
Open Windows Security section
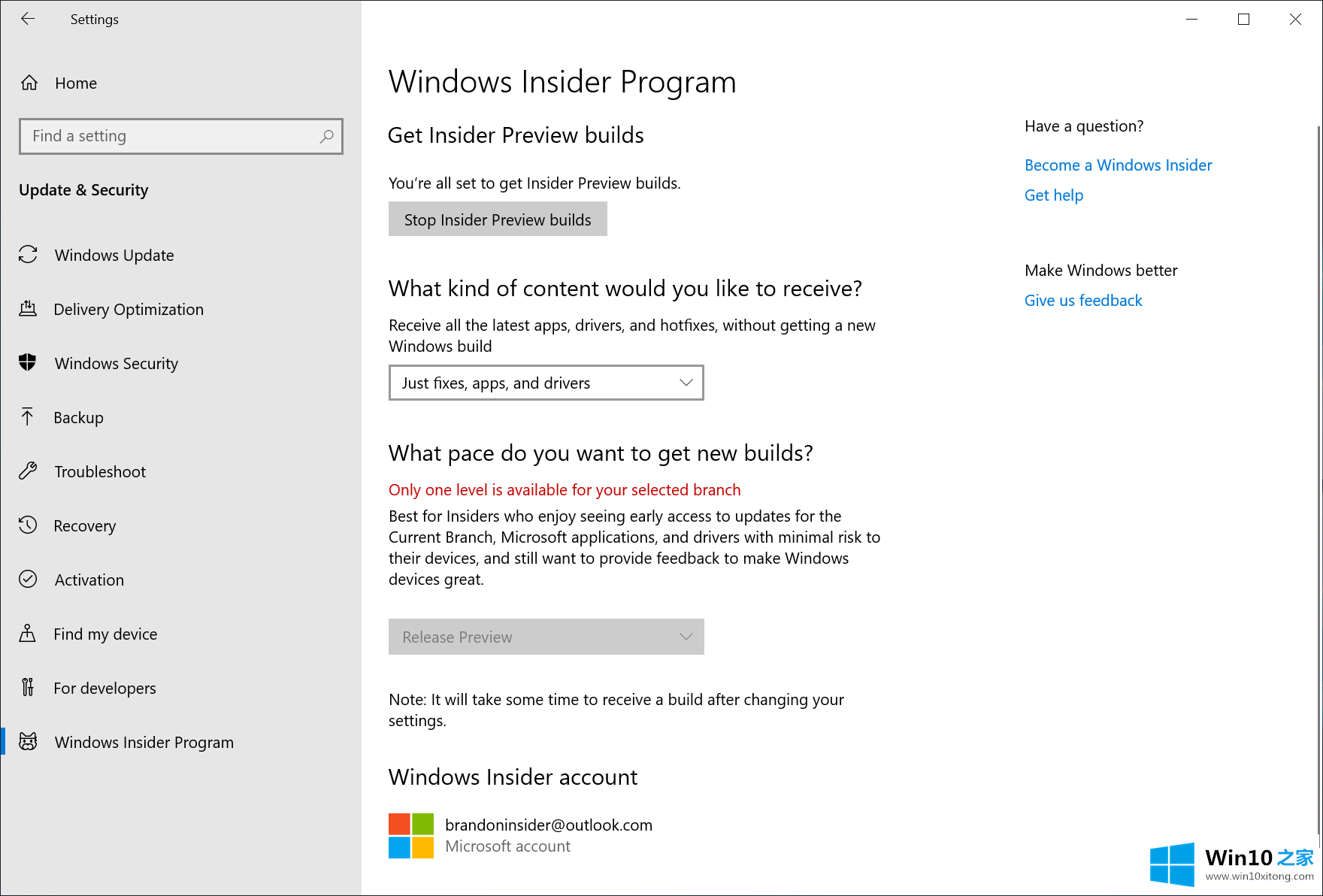[x=180, y=363]
